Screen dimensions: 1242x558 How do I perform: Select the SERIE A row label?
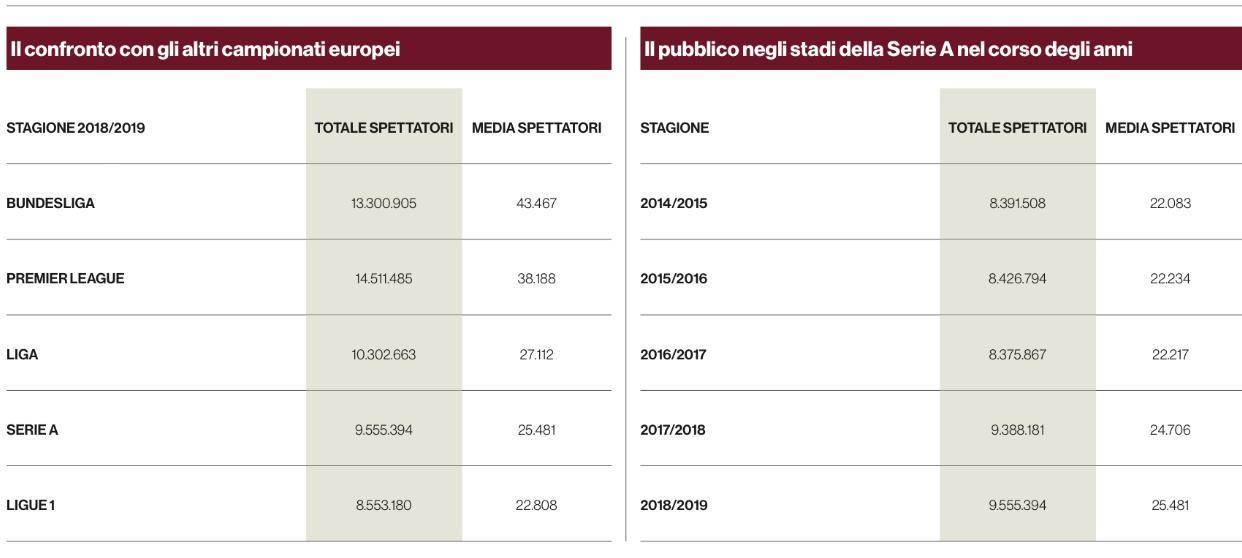tap(32, 430)
